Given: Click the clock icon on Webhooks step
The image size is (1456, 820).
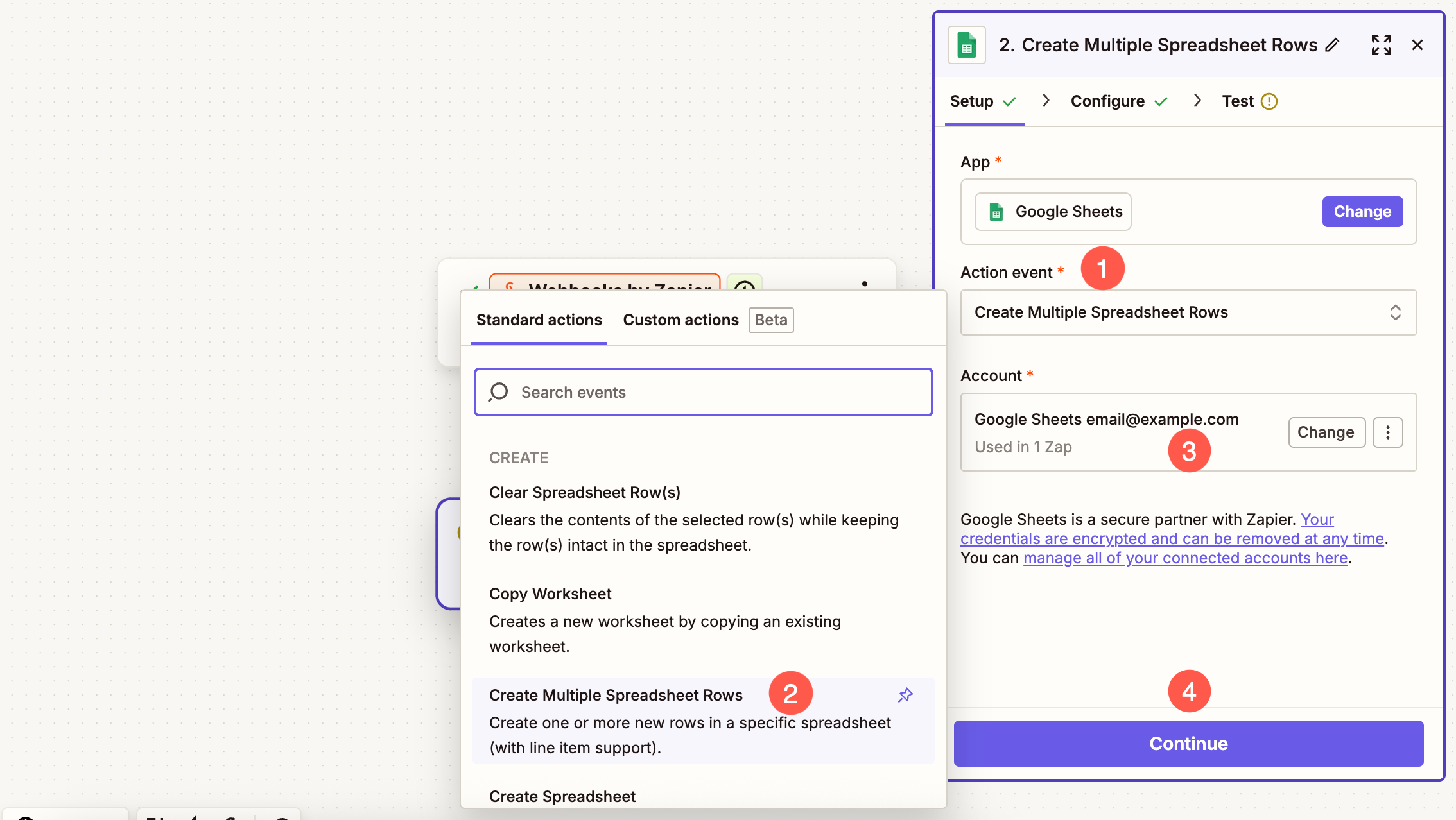Looking at the screenshot, I should pos(745,283).
